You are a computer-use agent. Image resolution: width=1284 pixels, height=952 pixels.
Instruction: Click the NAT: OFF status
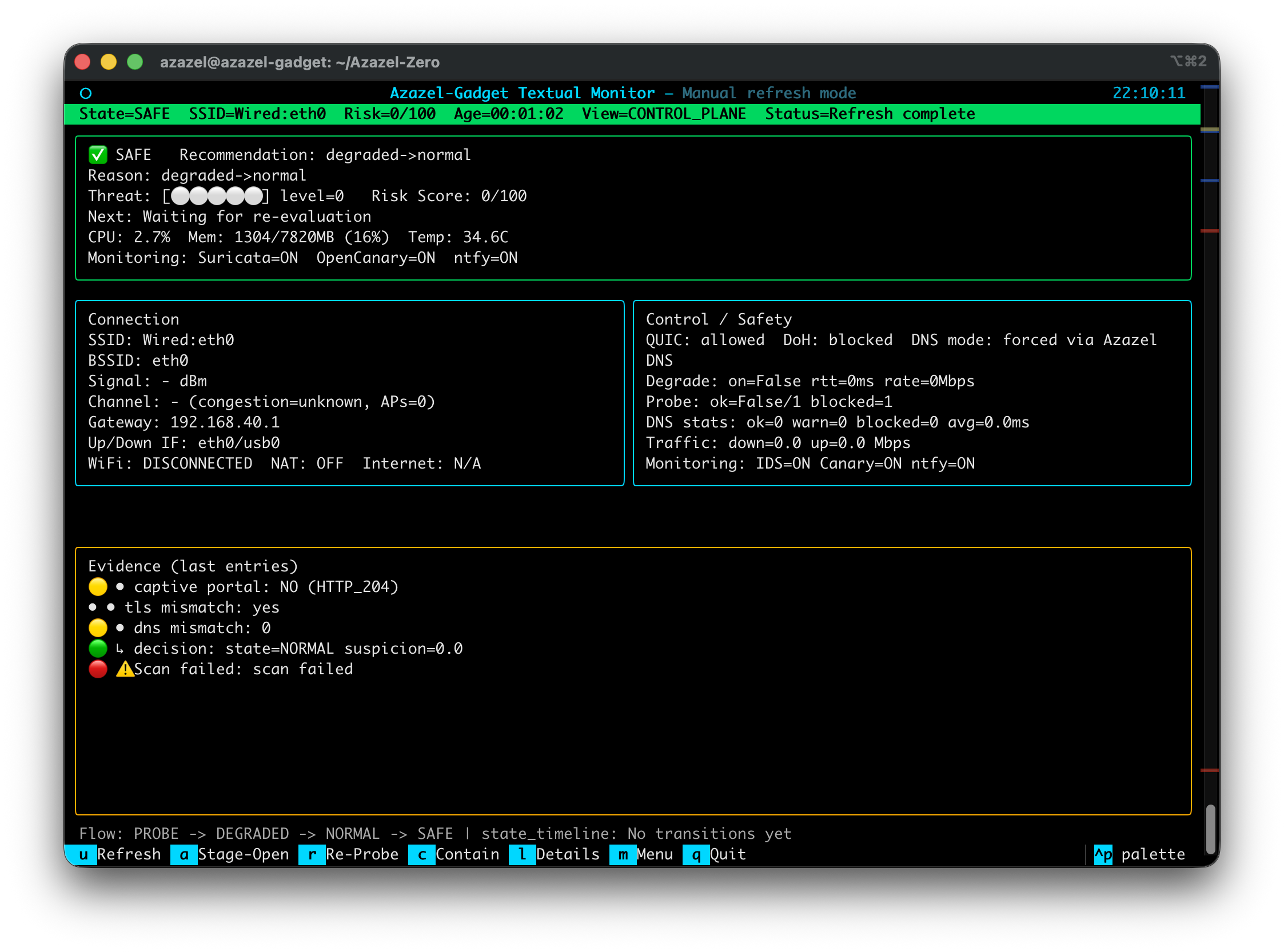click(307, 464)
